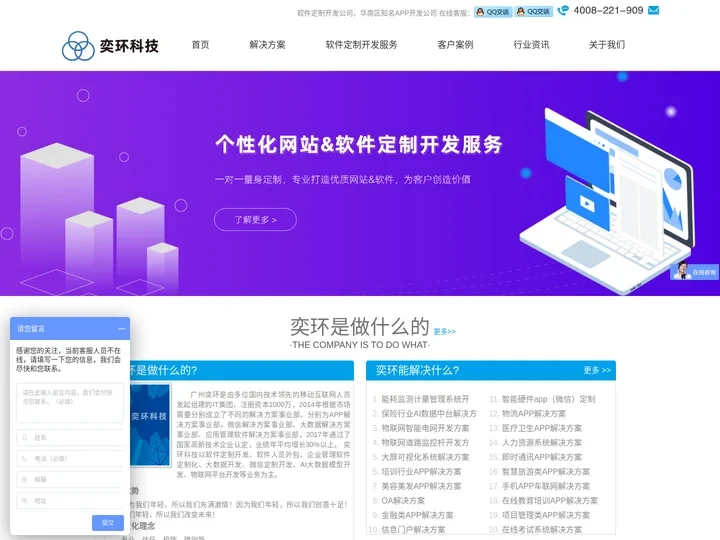Open 医疗卫生APP解决方案 link

click(x=542, y=428)
